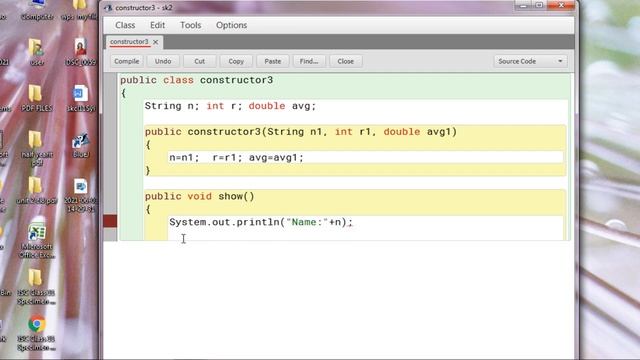Click the red breakpoint marker in margin
640x360 pixels.
110,221
